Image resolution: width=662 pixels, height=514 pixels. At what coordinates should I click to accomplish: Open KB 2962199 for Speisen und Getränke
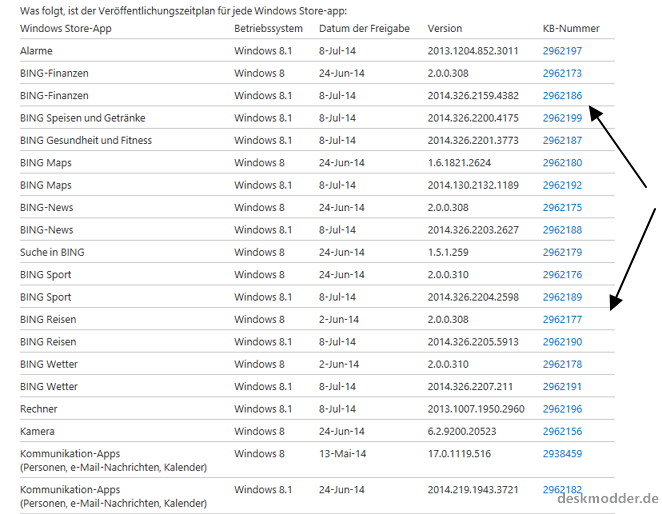pos(562,118)
